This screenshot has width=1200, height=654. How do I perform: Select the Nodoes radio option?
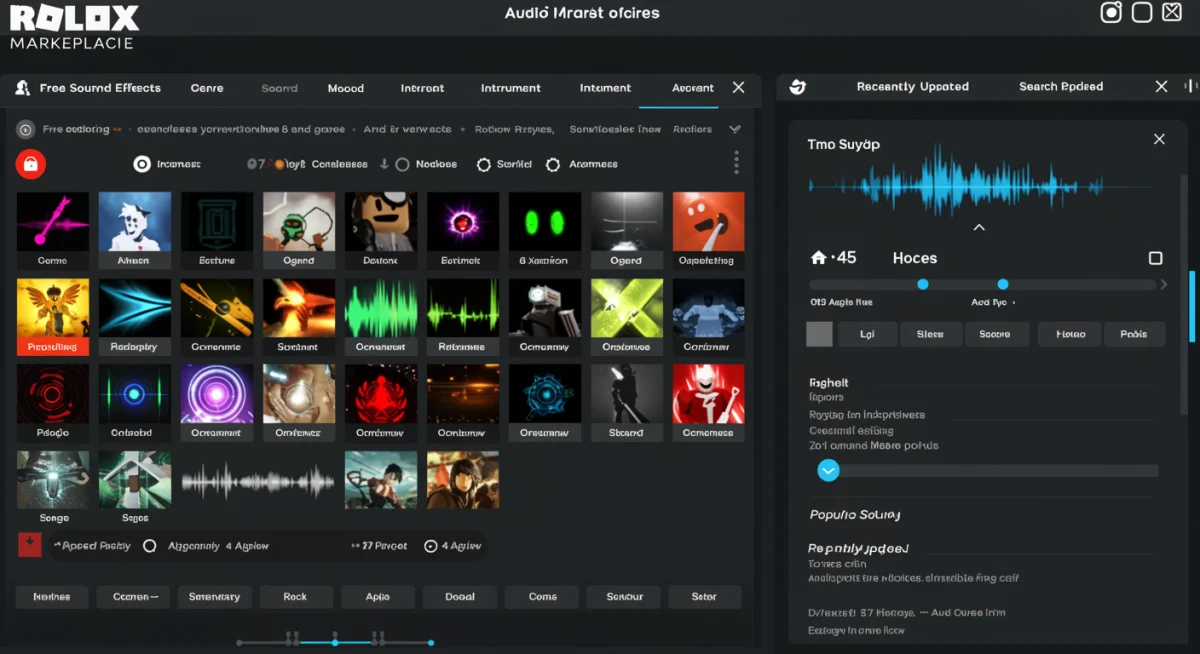(x=402, y=164)
